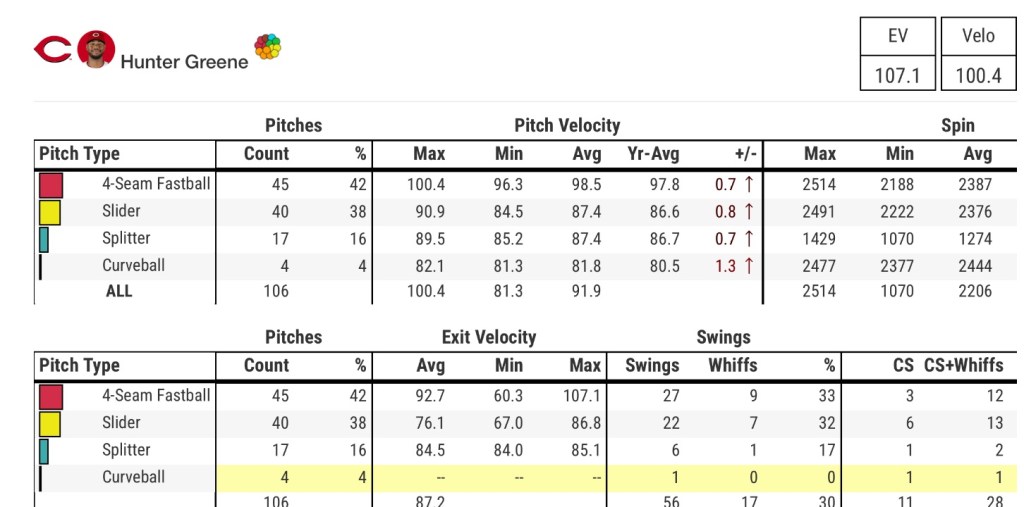This screenshot has height=507, width=1024.
Task: Click the red 4-Seam Fastball swatch in the top table
Action: pos(51,185)
